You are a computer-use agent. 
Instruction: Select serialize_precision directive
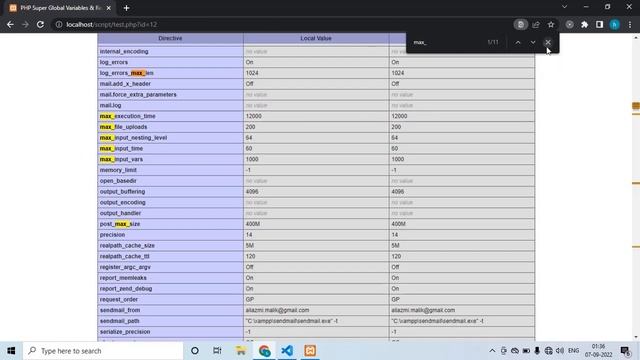point(125,332)
